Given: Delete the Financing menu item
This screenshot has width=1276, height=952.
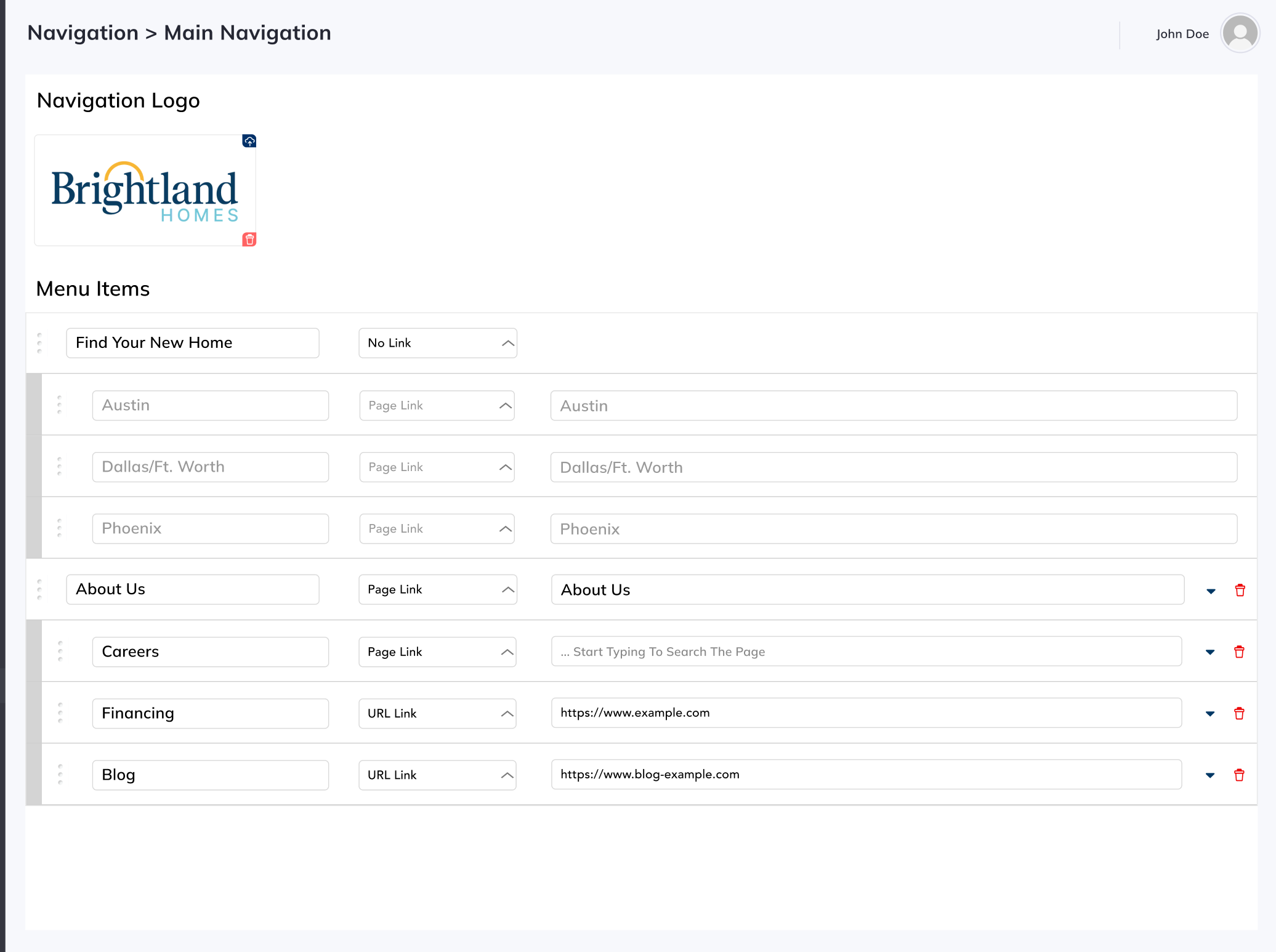Looking at the screenshot, I should [1239, 714].
